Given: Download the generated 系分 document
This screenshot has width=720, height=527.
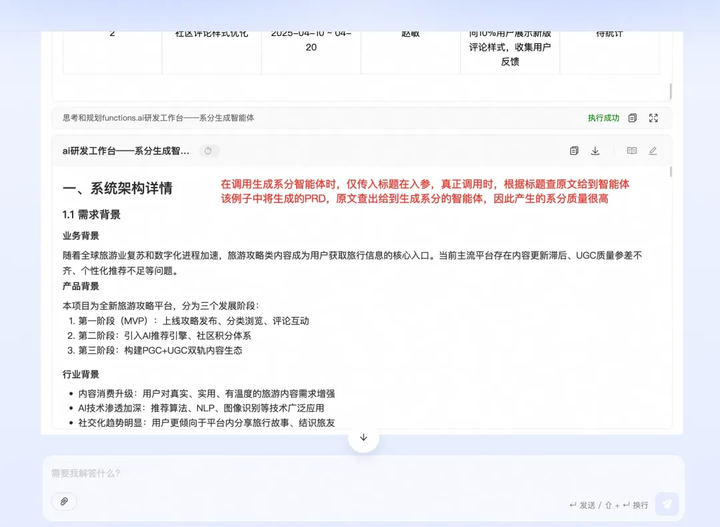Looking at the screenshot, I should tap(595, 151).
